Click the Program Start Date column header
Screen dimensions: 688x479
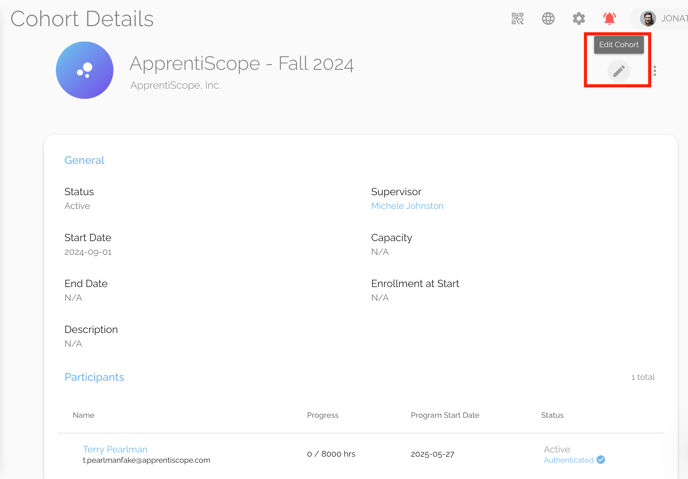445,415
